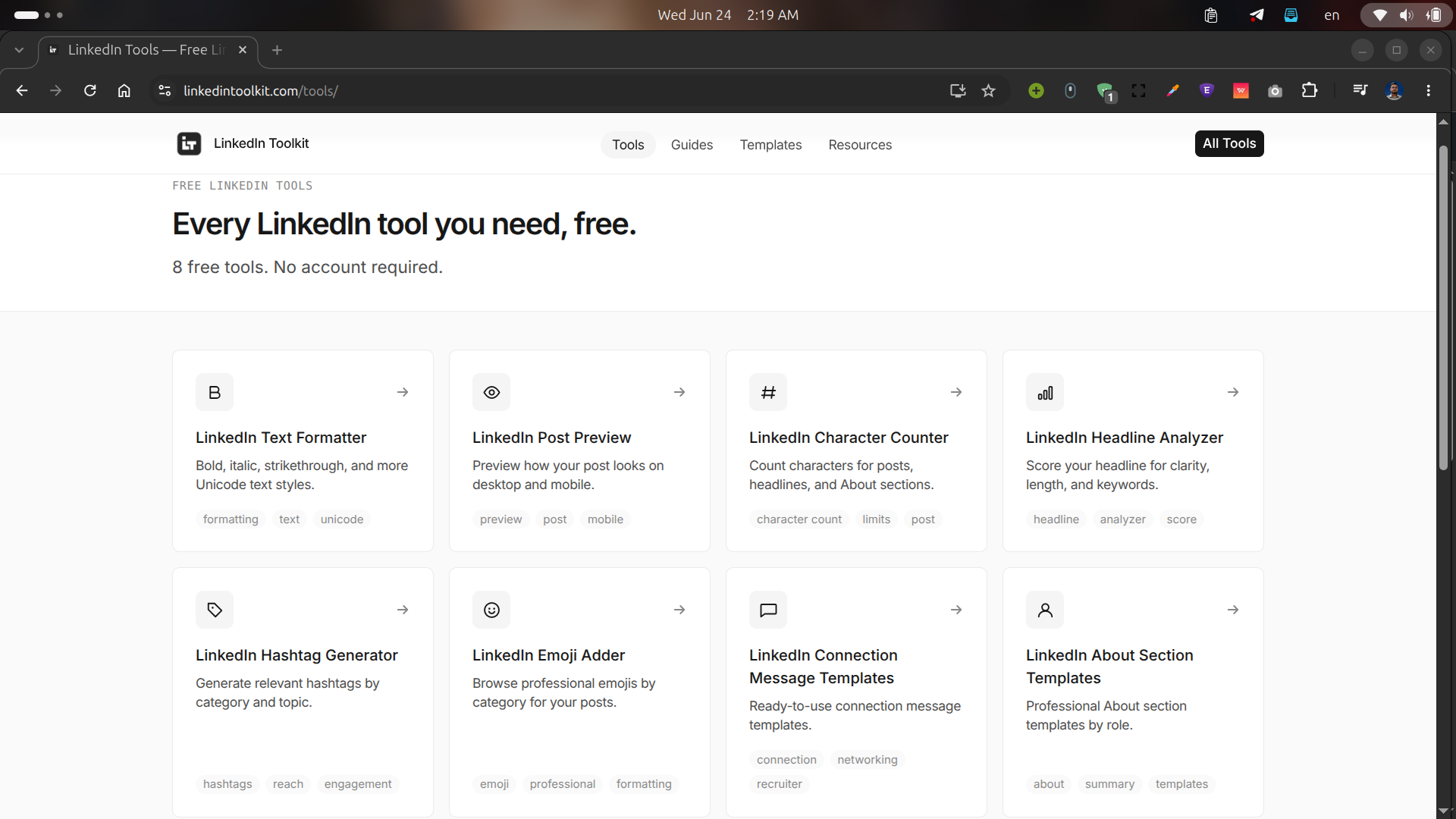
Task: Open LinkedIn Headline Analyzer title link
Action: tap(1124, 438)
